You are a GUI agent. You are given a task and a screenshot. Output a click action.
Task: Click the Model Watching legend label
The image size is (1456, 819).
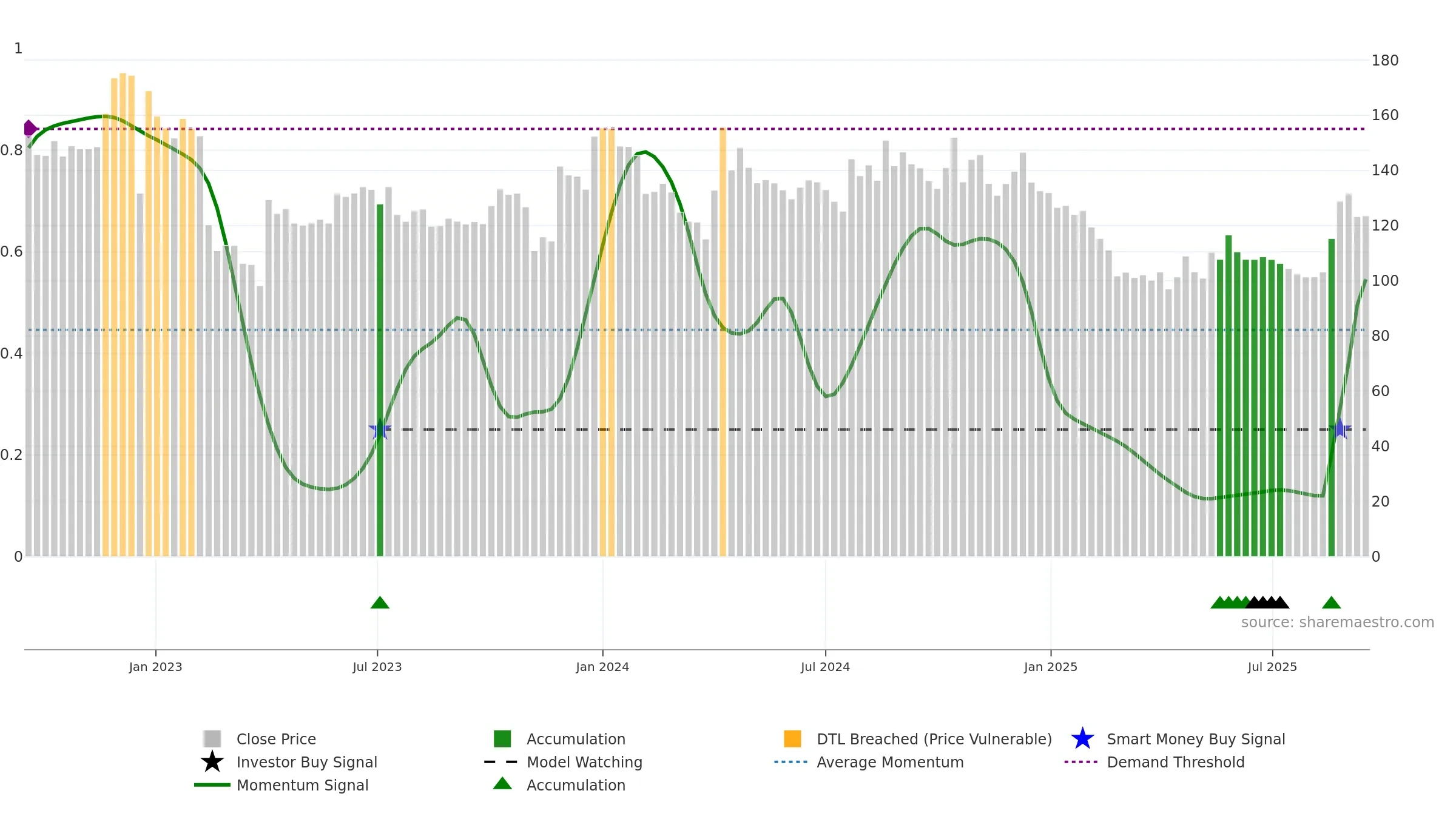(584, 762)
